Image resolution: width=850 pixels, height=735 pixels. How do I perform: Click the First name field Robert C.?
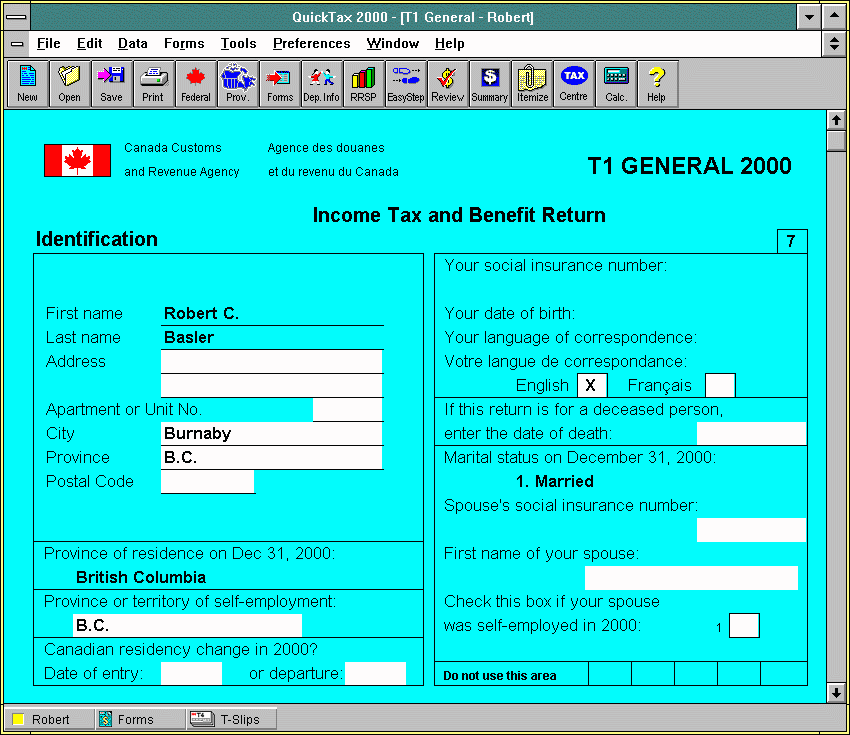273,314
